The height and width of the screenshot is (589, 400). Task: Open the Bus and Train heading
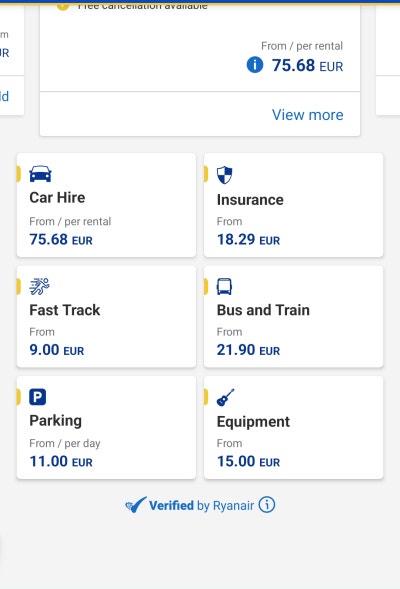(x=263, y=310)
